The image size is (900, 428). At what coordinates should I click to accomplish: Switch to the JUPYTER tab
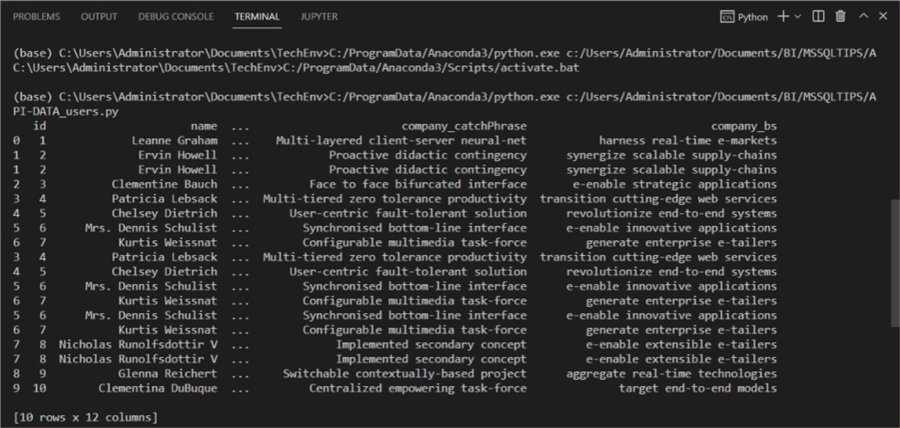tap(319, 17)
